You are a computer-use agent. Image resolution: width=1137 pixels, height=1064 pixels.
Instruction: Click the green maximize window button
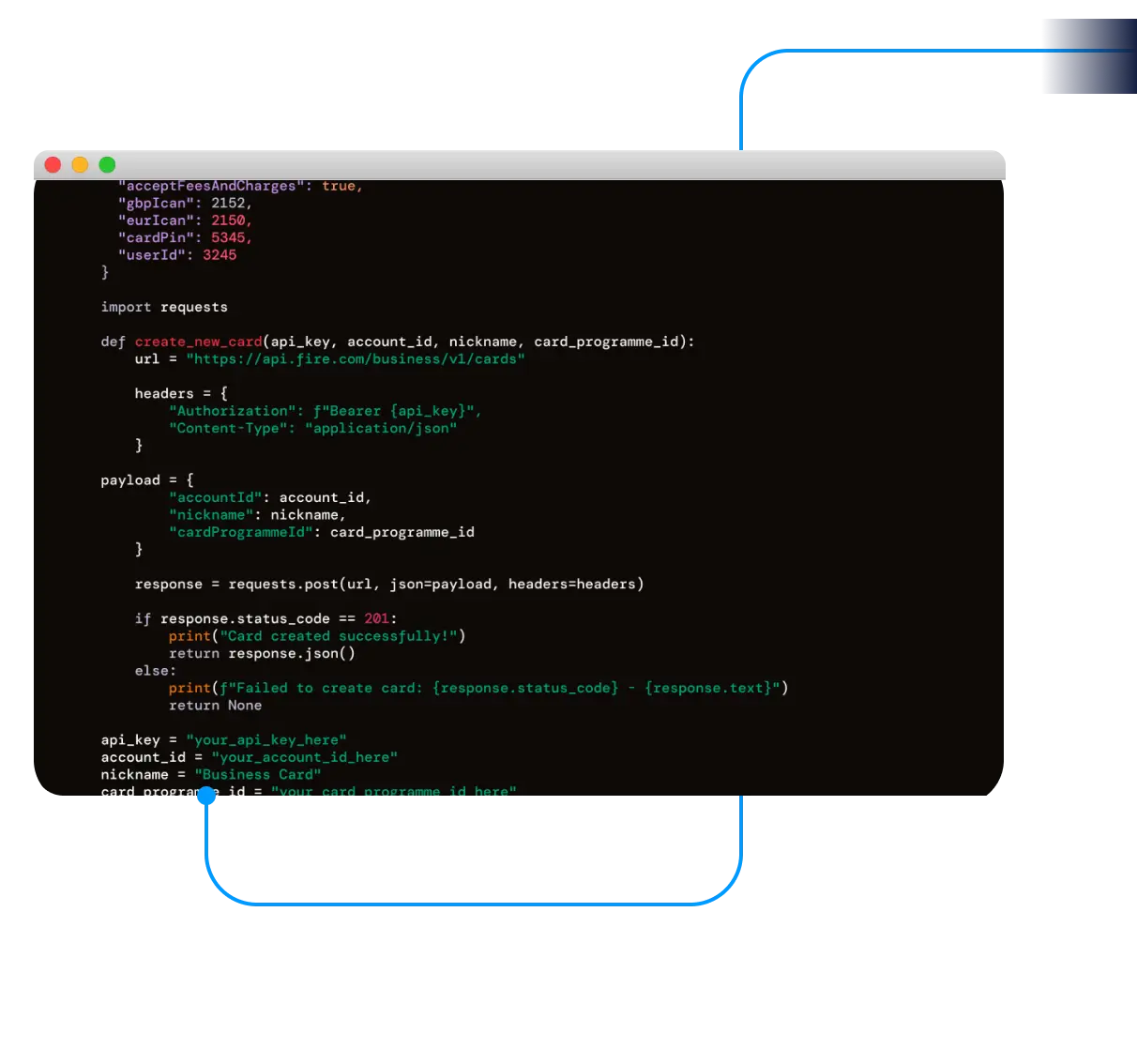[x=108, y=165]
